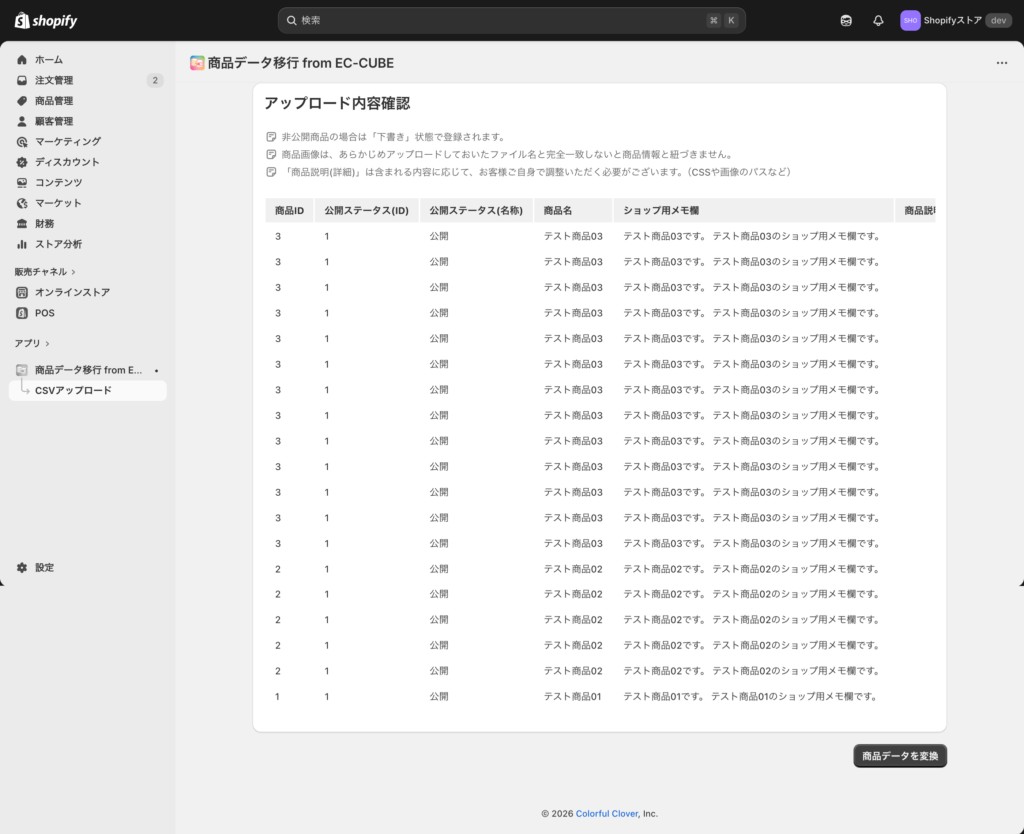Open the three-dot menu of app page
The width and height of the screenshot is (1024, 834).
(1001, 63)
